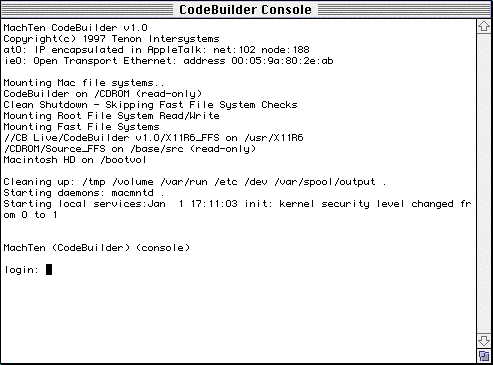Image resolution: width=493 pixels, height=365 pixels.
Task: Select the 'Copyright(c) 1997 Tenon Intersystems' line
Action: (x=111, y=39)
